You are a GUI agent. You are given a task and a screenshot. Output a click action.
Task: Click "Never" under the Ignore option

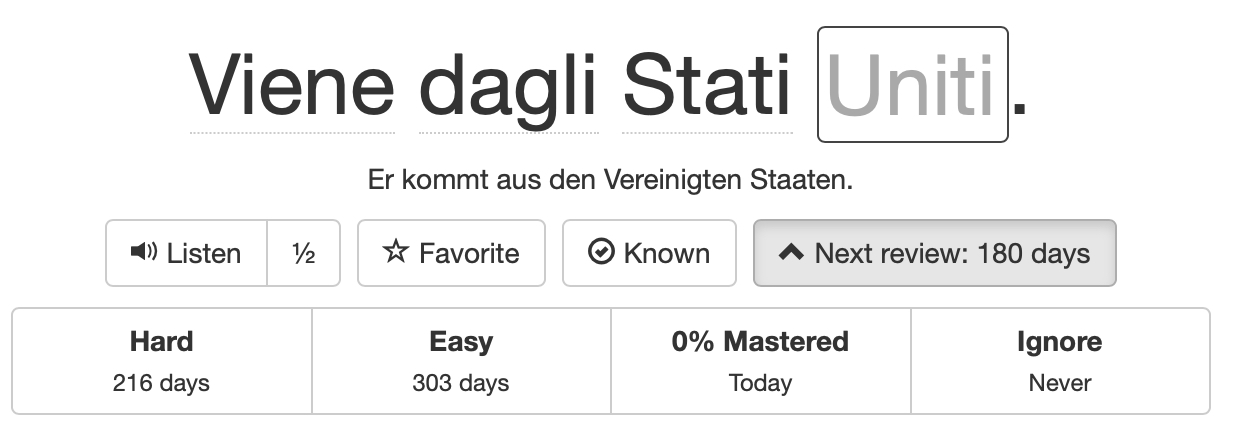point(1059,383)
